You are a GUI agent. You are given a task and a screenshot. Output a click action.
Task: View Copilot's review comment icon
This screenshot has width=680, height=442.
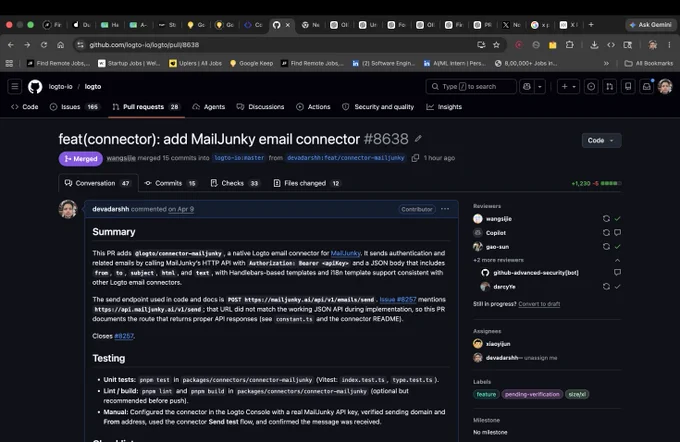(618, 232)
